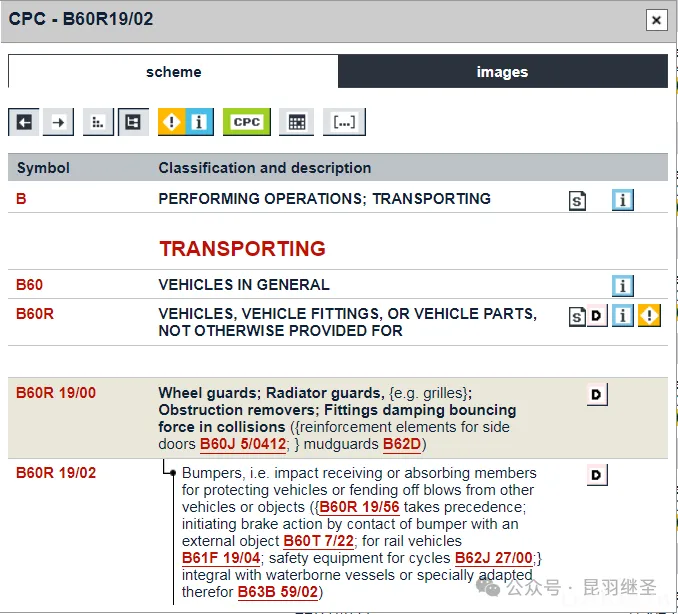Toggle the dotted hierarchy view icon
The image size is (678, 614).
[x=97, y=122]
